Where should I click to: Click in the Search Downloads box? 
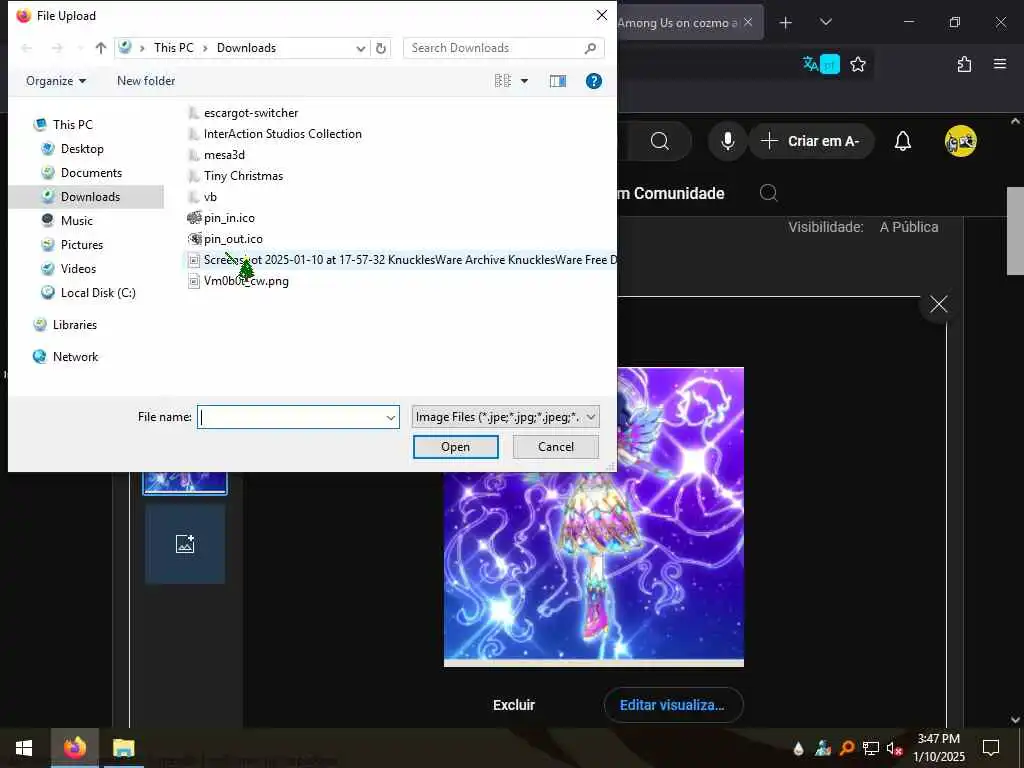point(503,48)
